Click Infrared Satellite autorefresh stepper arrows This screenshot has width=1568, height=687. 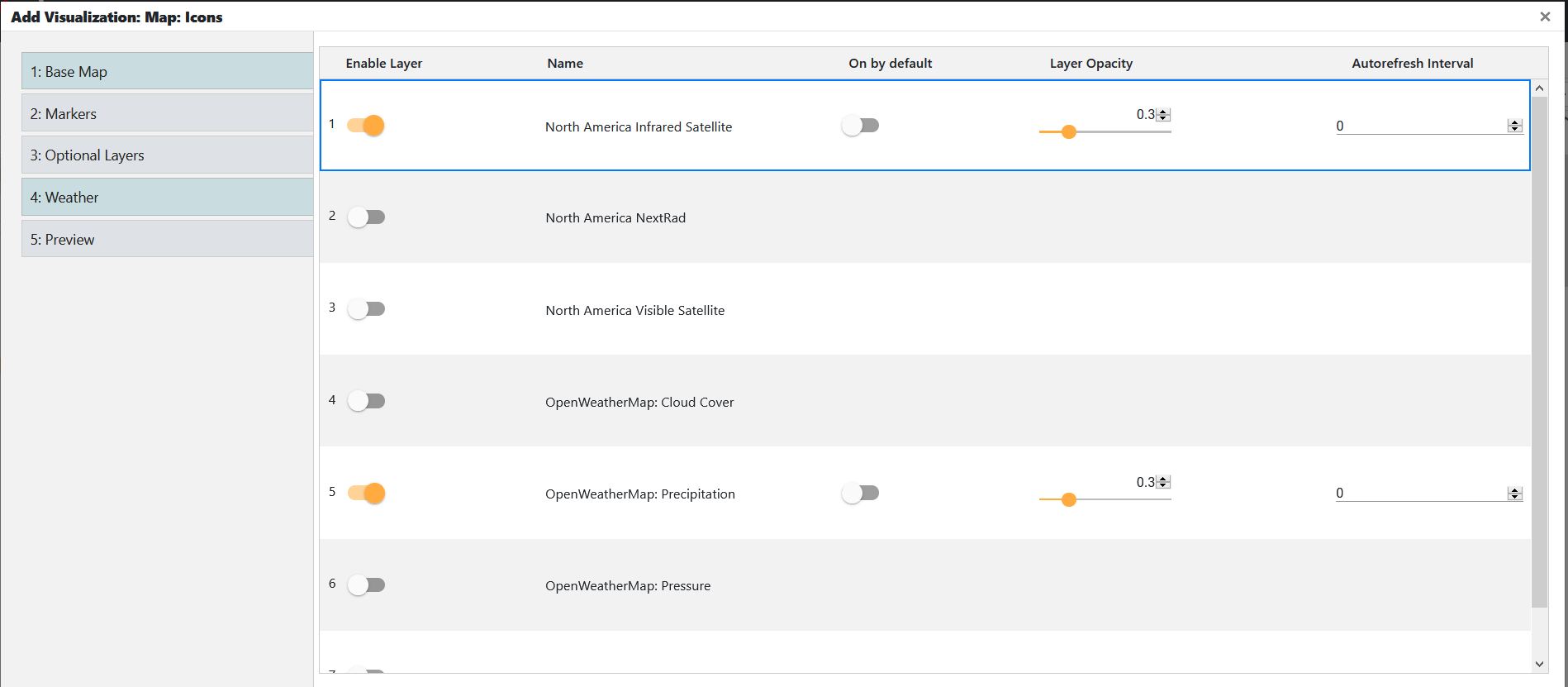coord(1514,126)
